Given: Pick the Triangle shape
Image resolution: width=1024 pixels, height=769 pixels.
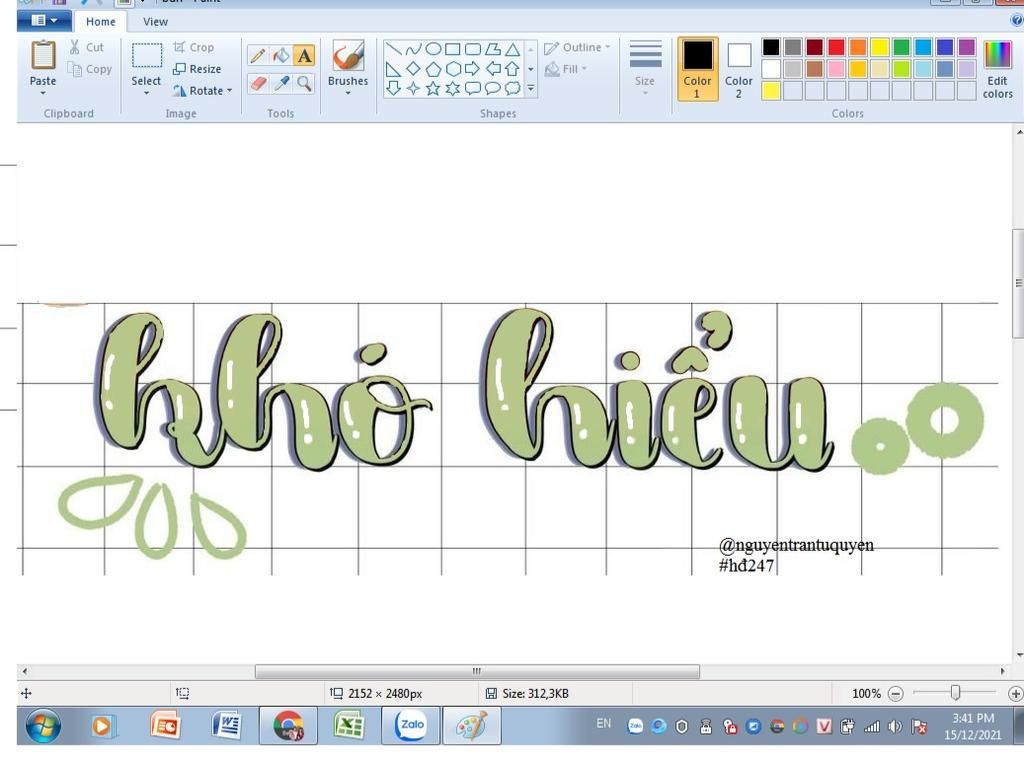Looking at the screenshot, I should pyautogui.click(x=513, y=49).
